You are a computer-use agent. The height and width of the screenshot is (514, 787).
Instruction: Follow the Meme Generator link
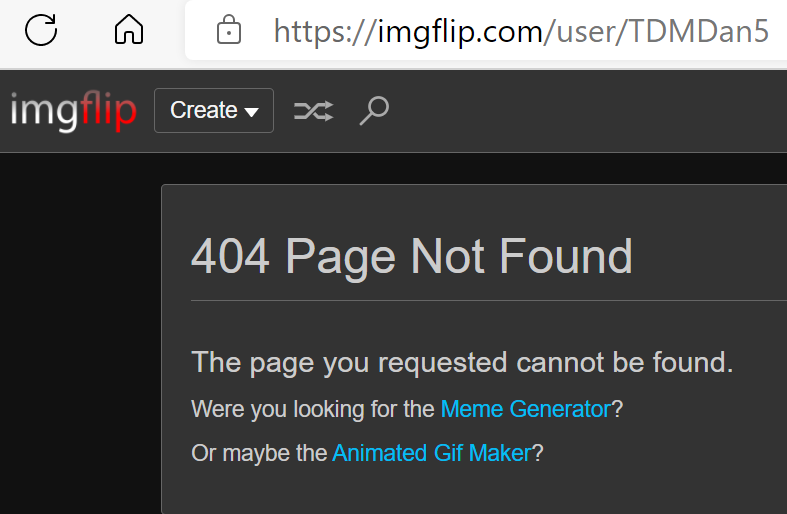click(525, 409)
